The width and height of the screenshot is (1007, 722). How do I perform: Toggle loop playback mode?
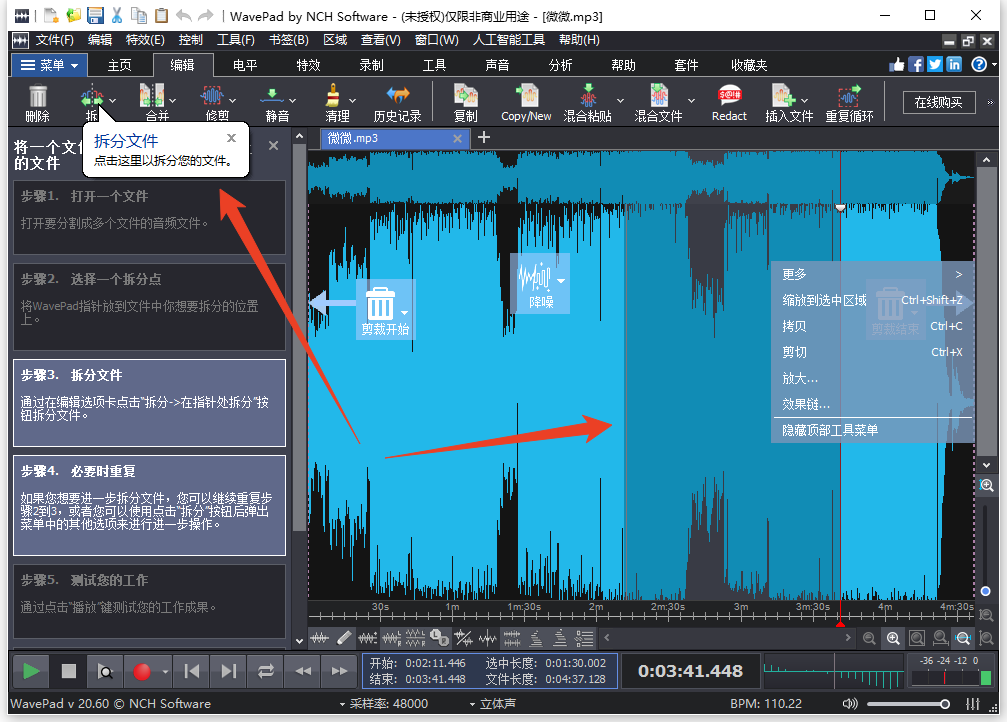265,671
